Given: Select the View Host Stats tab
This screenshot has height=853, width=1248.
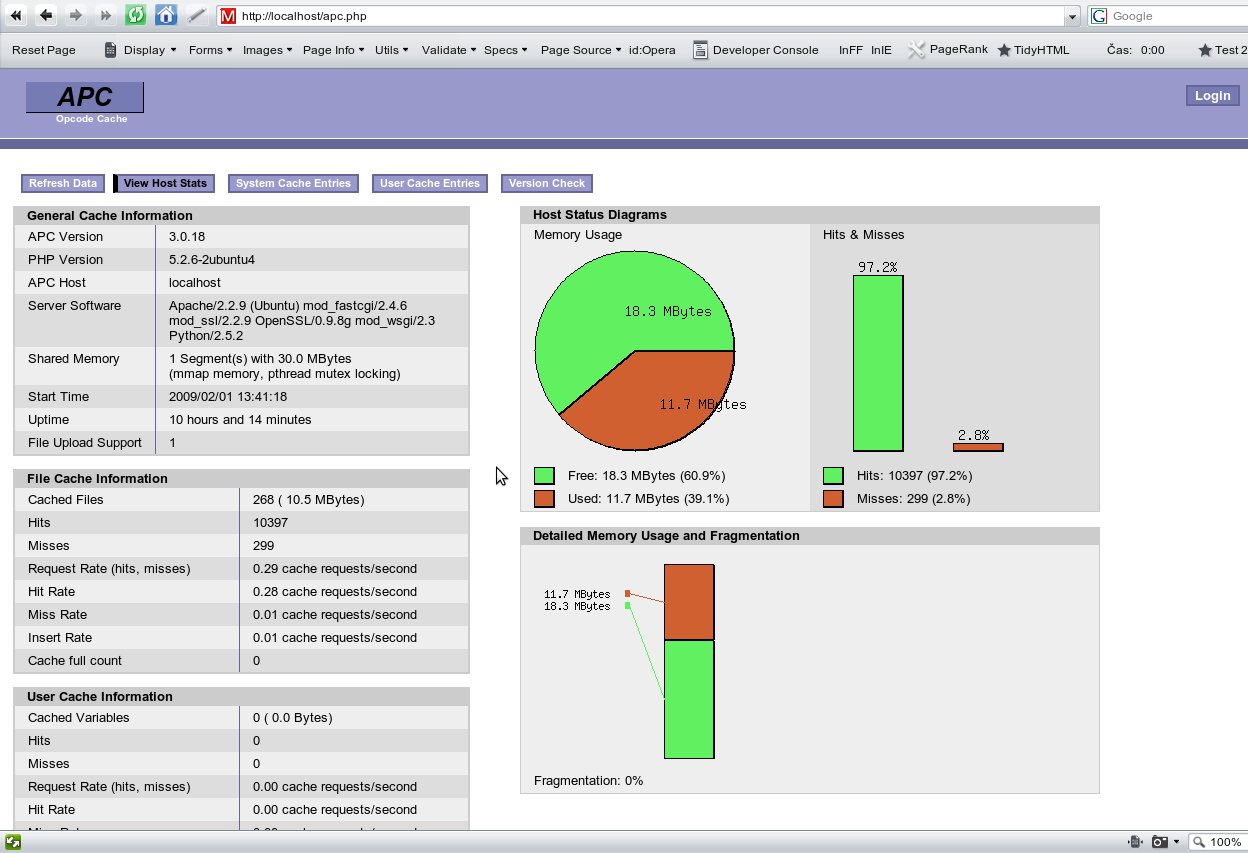Looking at the screenshot, I should tap(165, 183).
